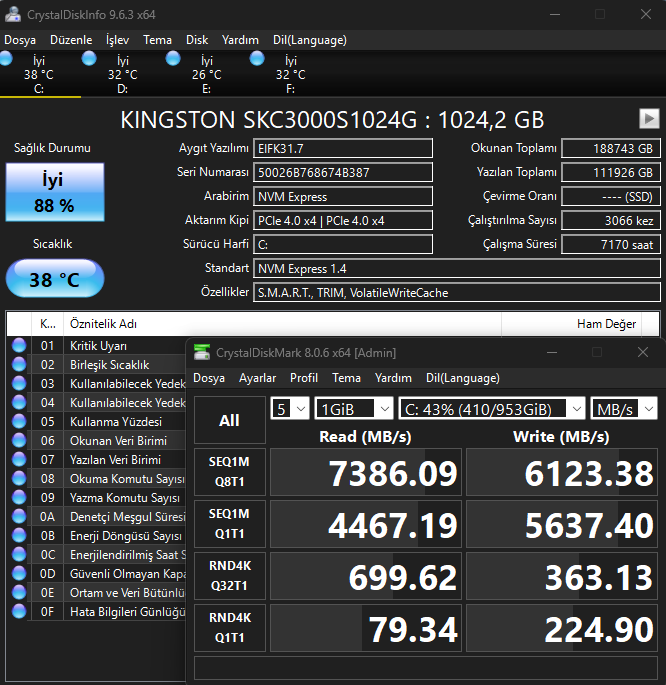Viewport: 666px width, 685px height.
Task: Click SEQ1M Q8T1 write result 6123.38
Action: click(562, 472)
